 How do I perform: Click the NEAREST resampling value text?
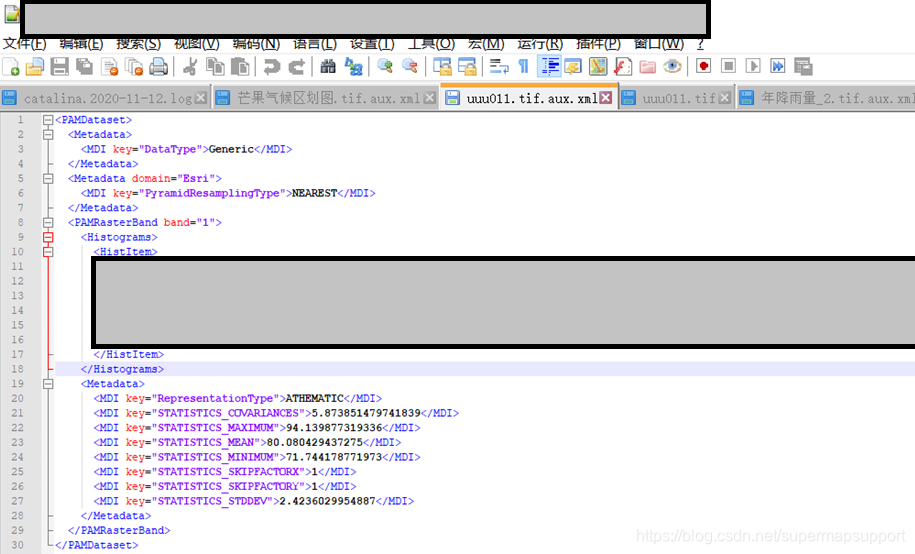pyautogui.click(x=315, y=193)
